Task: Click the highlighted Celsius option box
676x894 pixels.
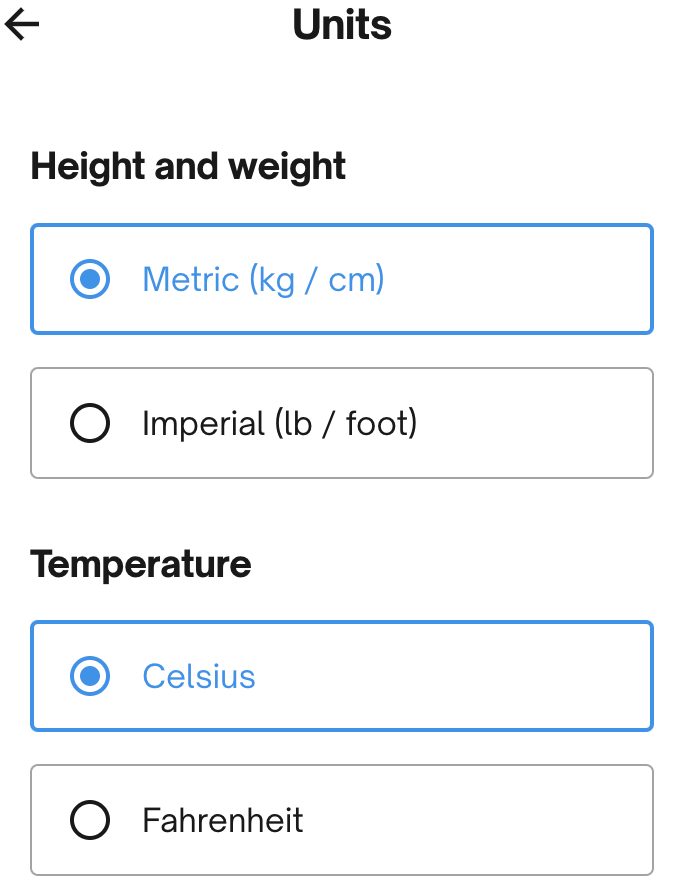Action: 450,677
